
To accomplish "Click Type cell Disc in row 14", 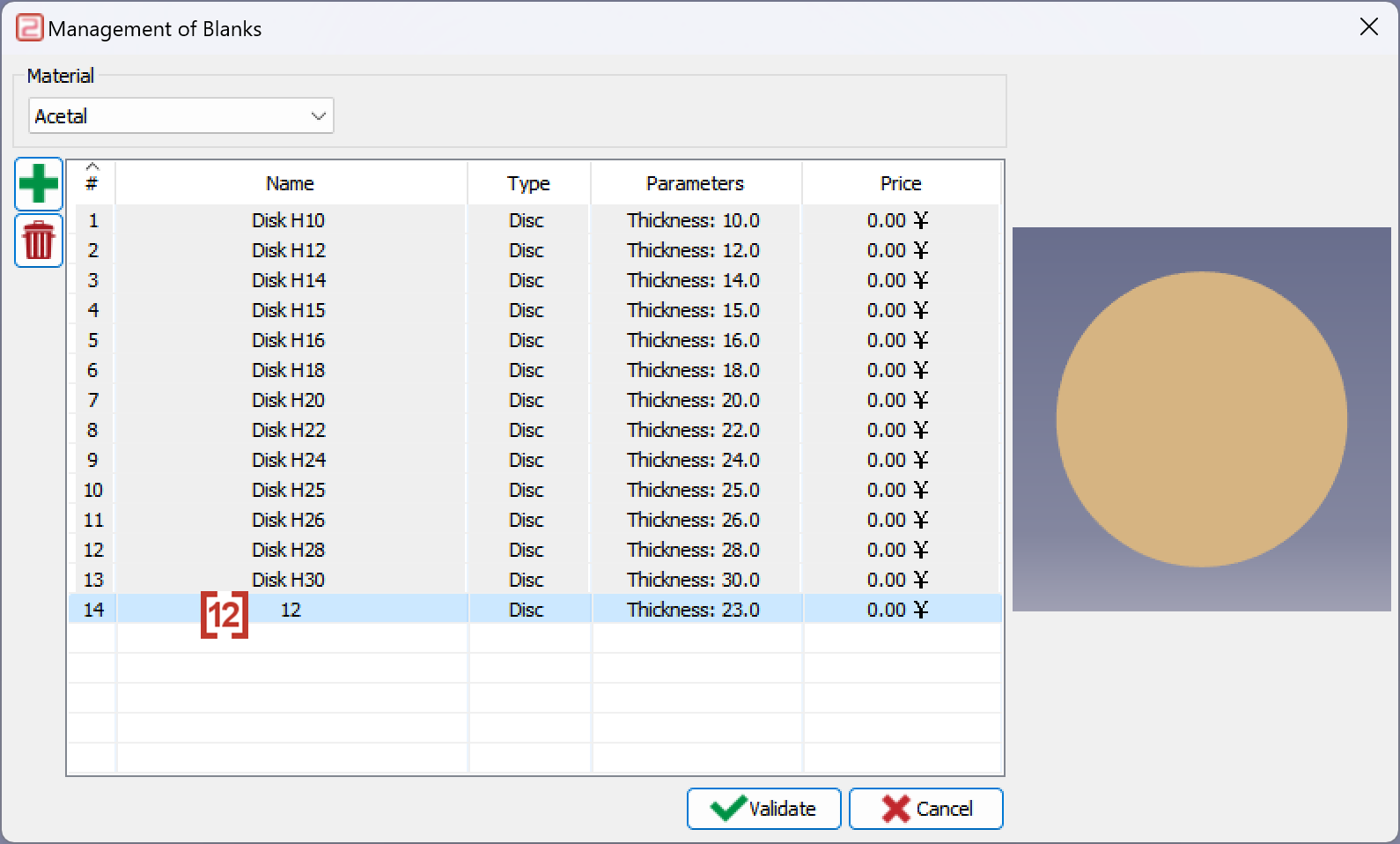I will click(528, 610).
